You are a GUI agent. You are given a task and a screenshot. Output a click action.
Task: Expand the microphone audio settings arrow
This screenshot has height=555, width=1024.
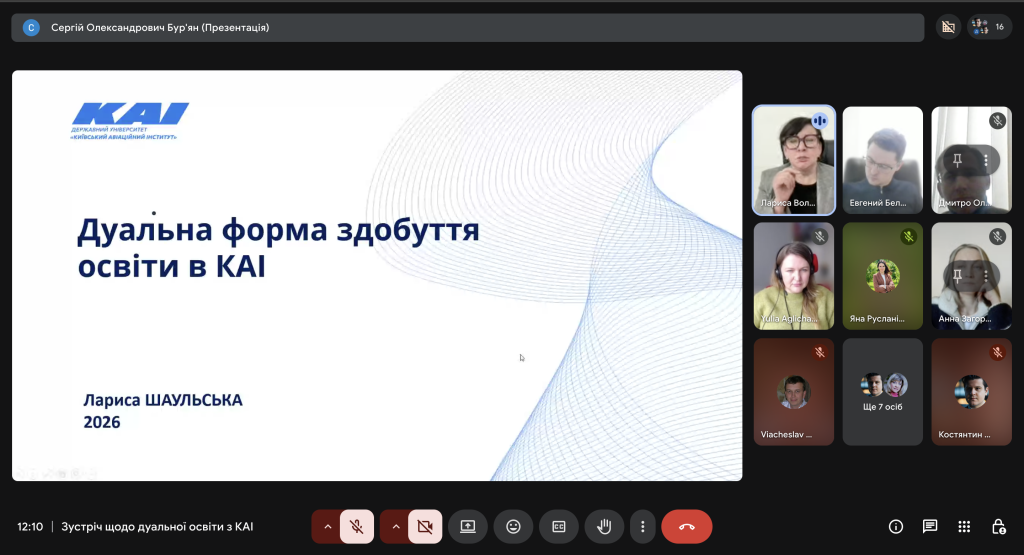click(x=327, y=526)
